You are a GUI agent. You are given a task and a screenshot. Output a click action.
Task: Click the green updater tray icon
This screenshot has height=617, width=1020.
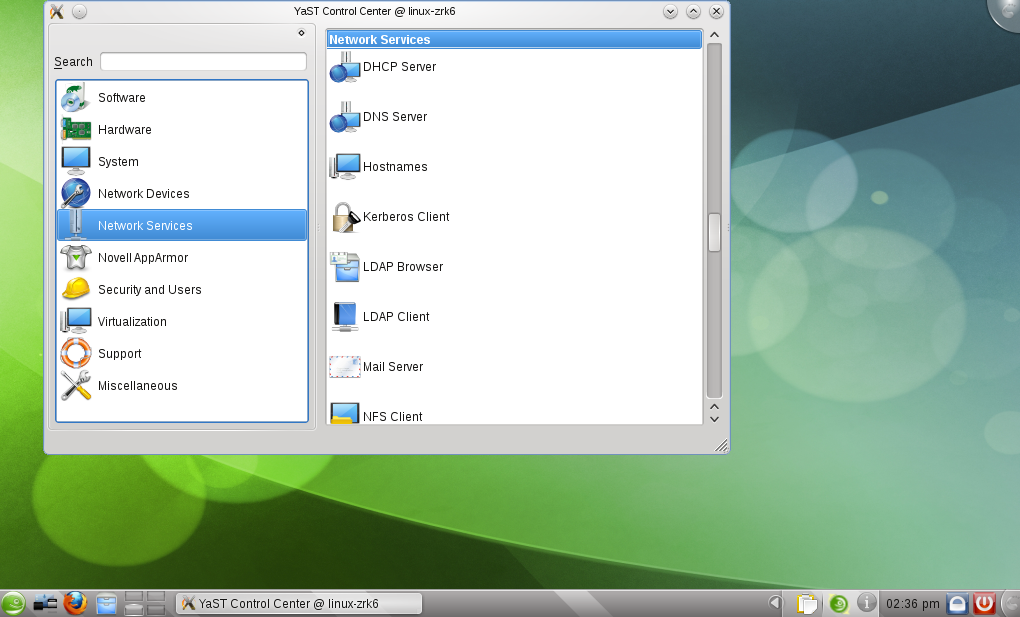pyautogui.click(x=839, y=604)
